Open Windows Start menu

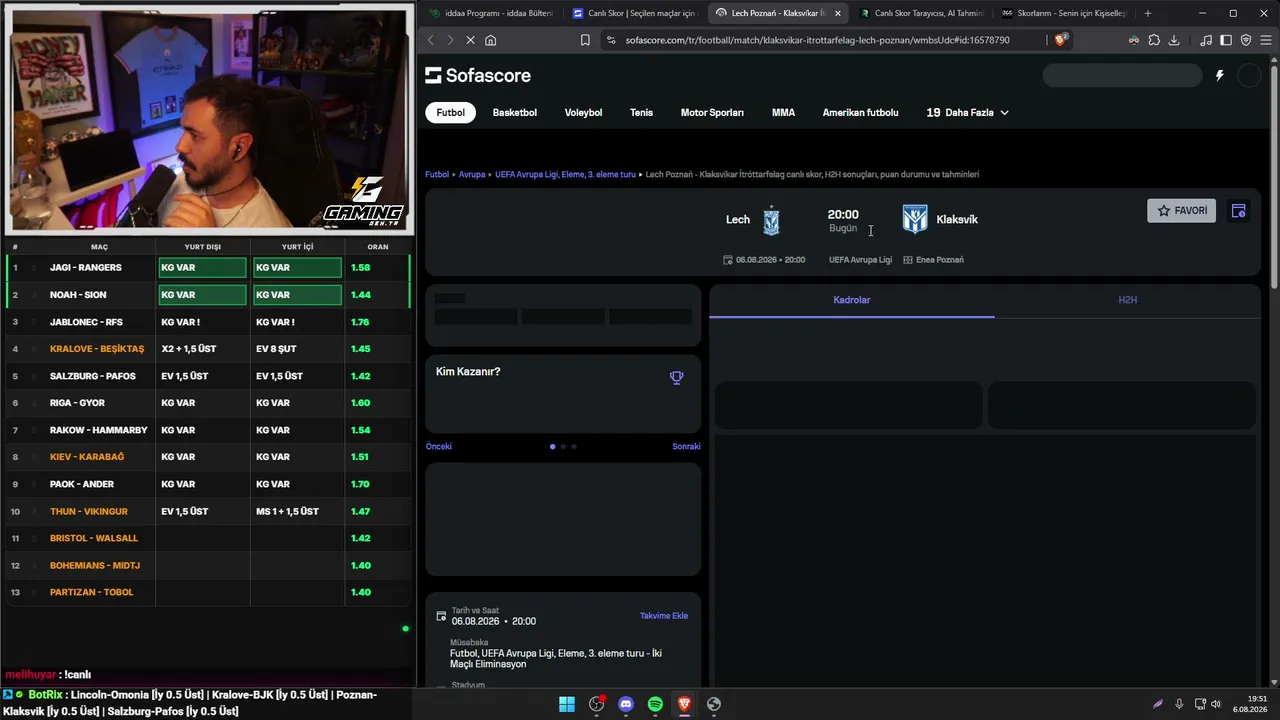click(567, 704)
